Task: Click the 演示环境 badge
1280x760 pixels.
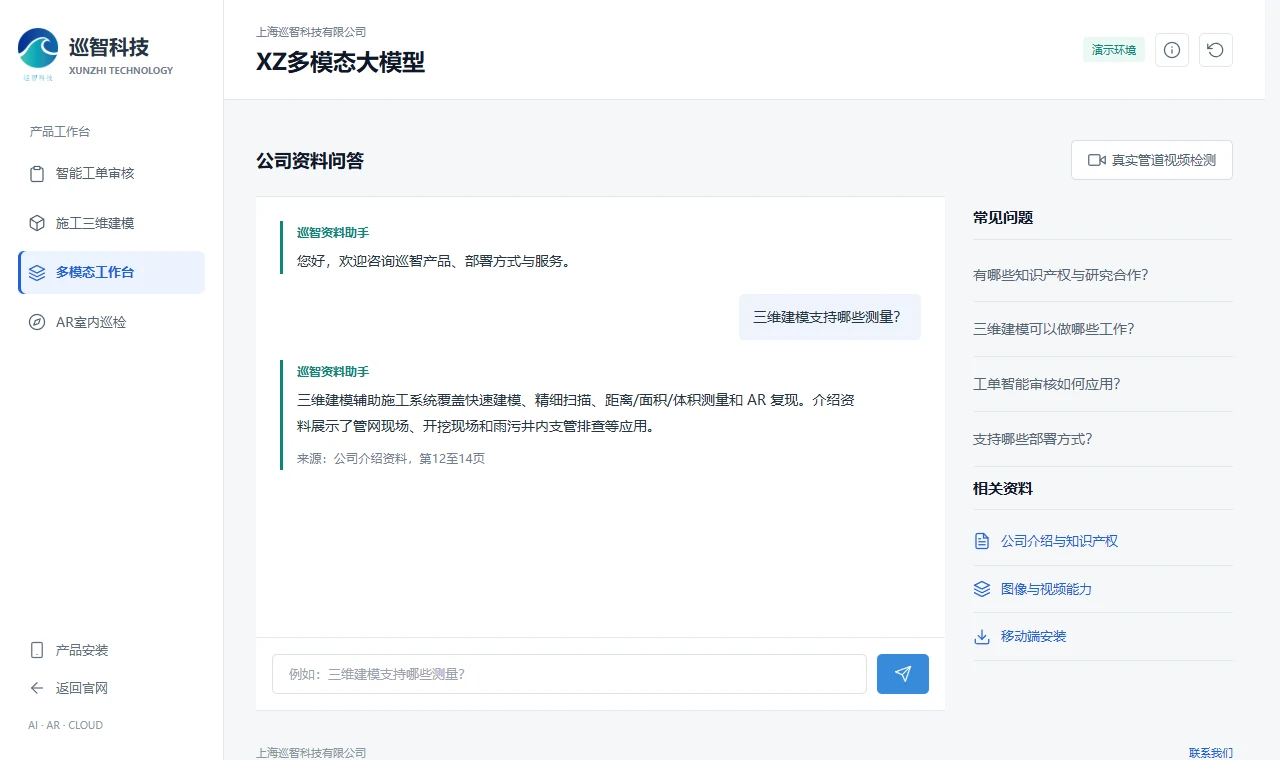Action: click(x=1114, y=50)
